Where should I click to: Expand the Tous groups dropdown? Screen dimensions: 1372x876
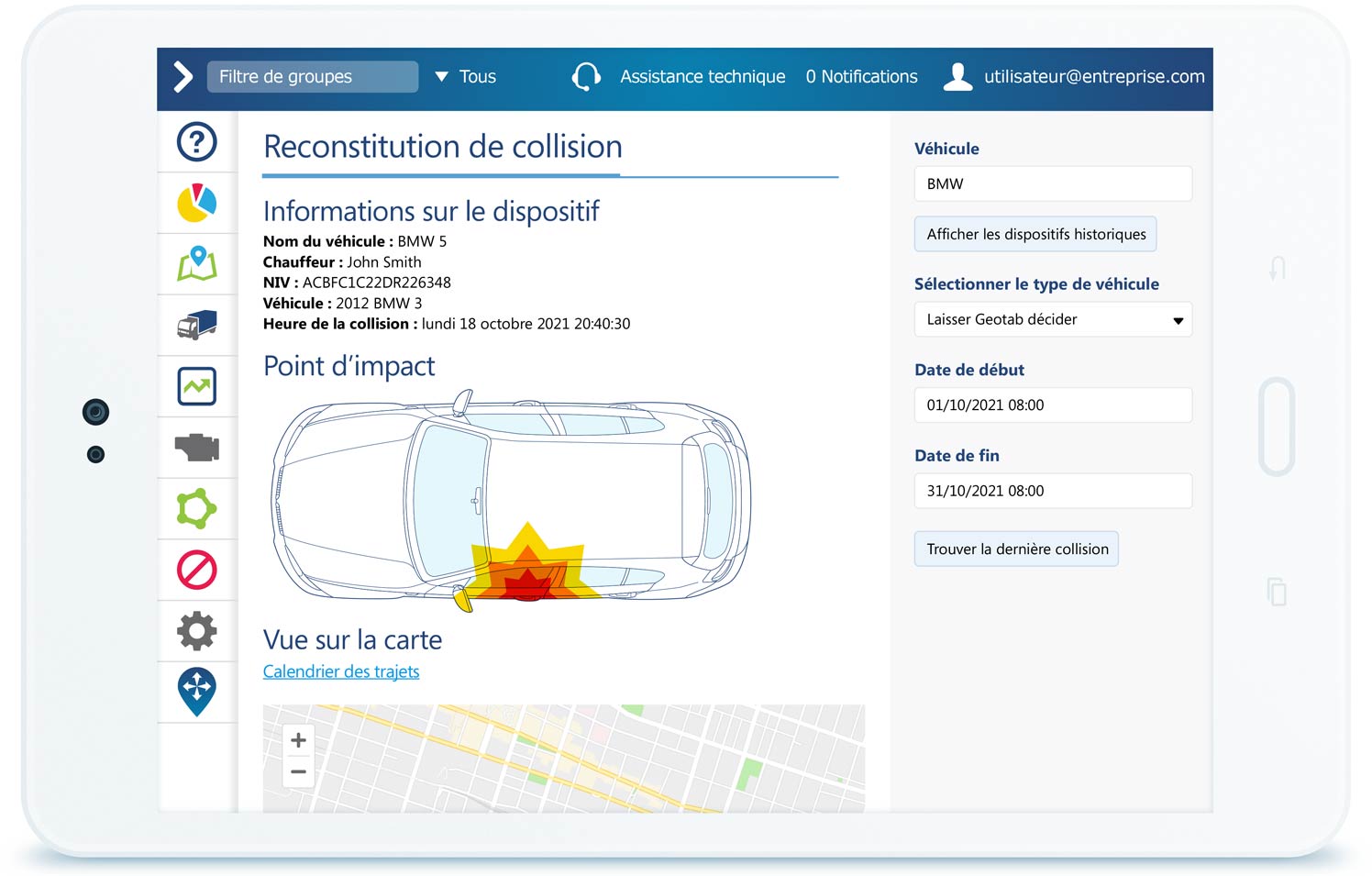coord(466,77)
